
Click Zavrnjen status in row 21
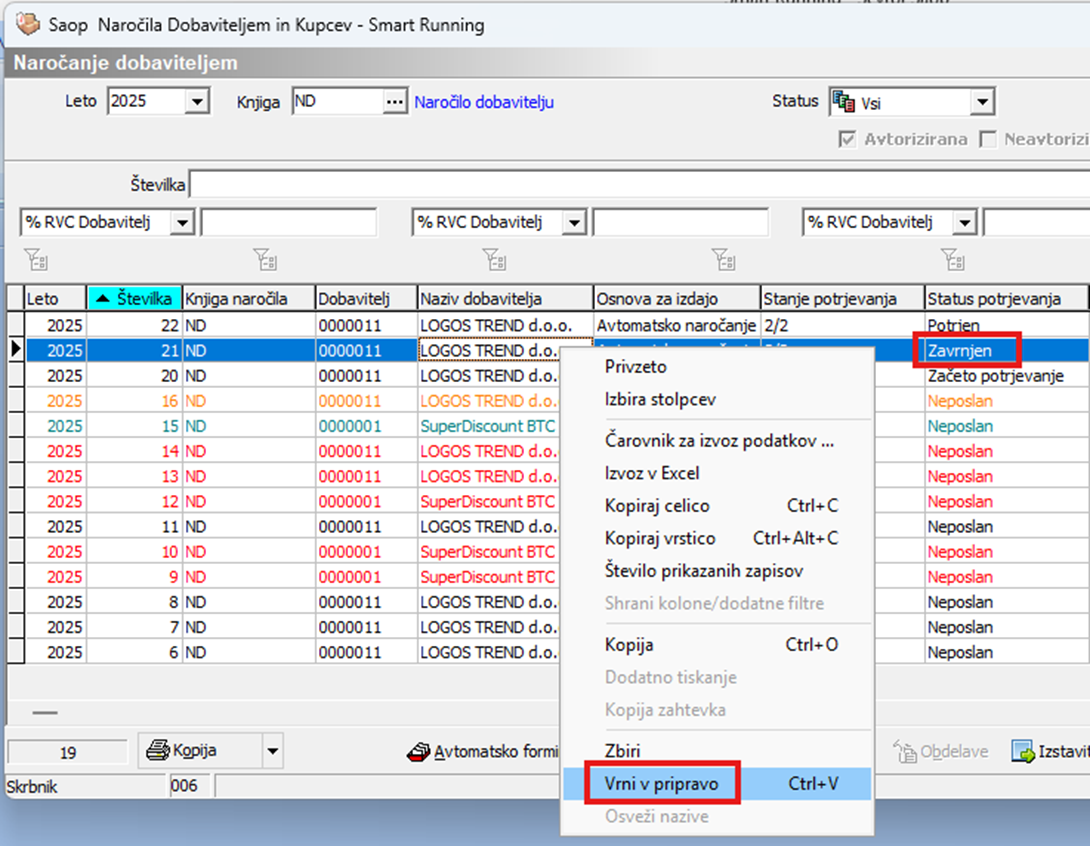959,351
